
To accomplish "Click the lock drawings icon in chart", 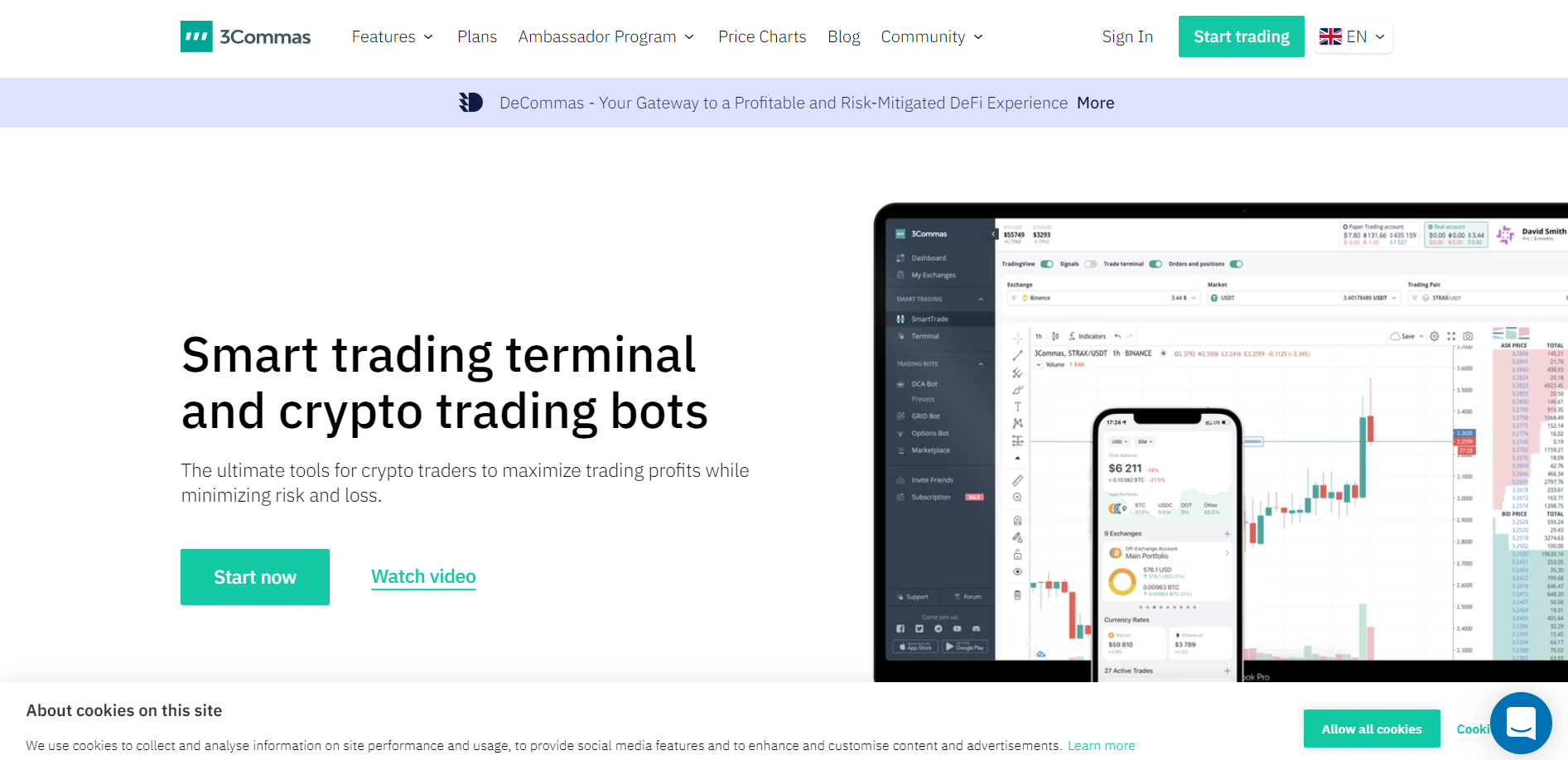I will 1017,555.
